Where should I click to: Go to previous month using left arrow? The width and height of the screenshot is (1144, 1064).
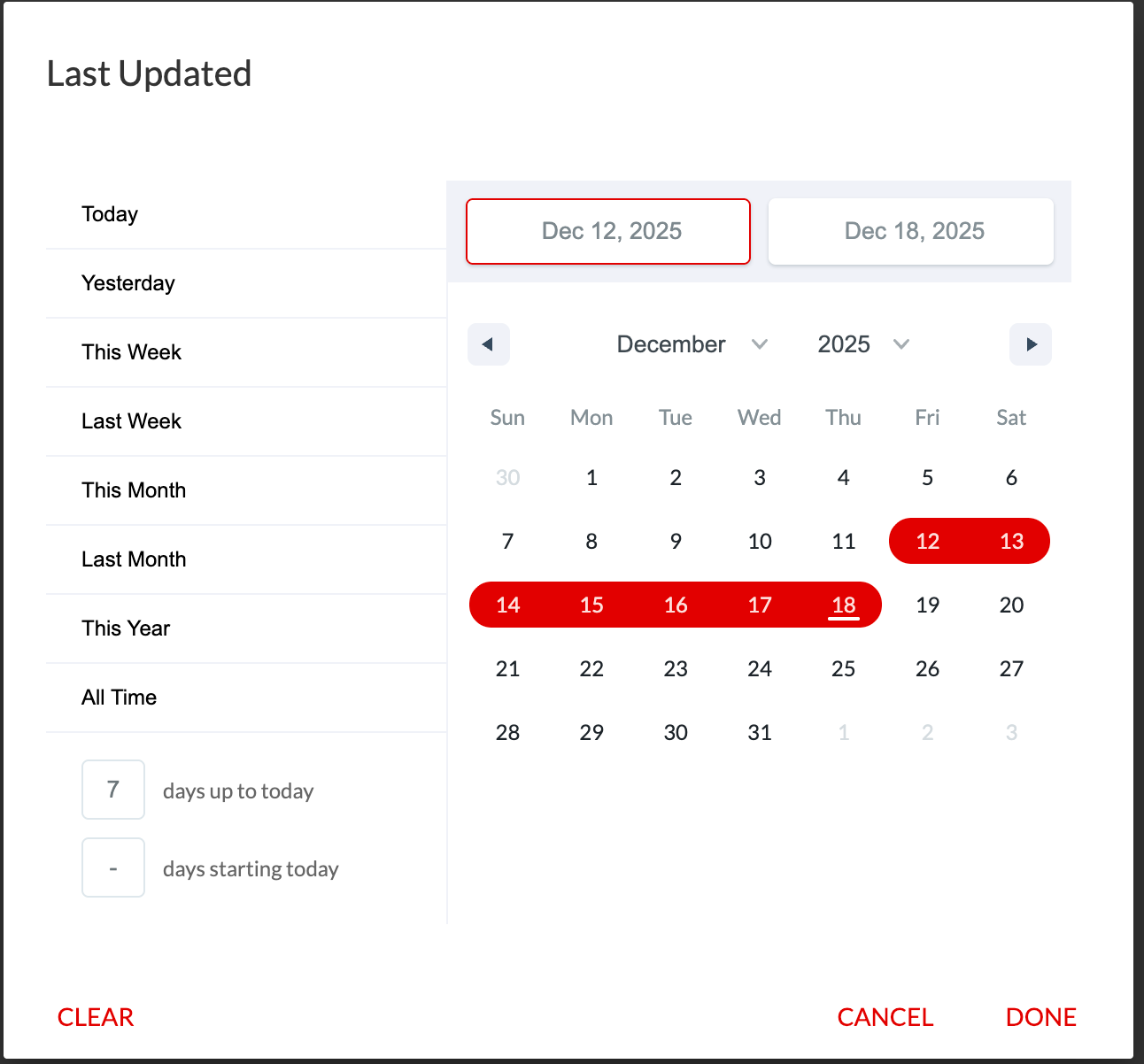click(x=488, y=344)
